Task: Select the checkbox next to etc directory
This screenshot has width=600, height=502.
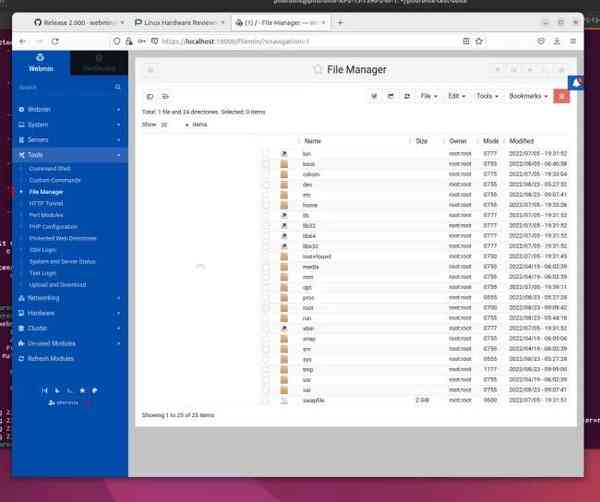Action: pyautogui.click(x=266, y=195)
